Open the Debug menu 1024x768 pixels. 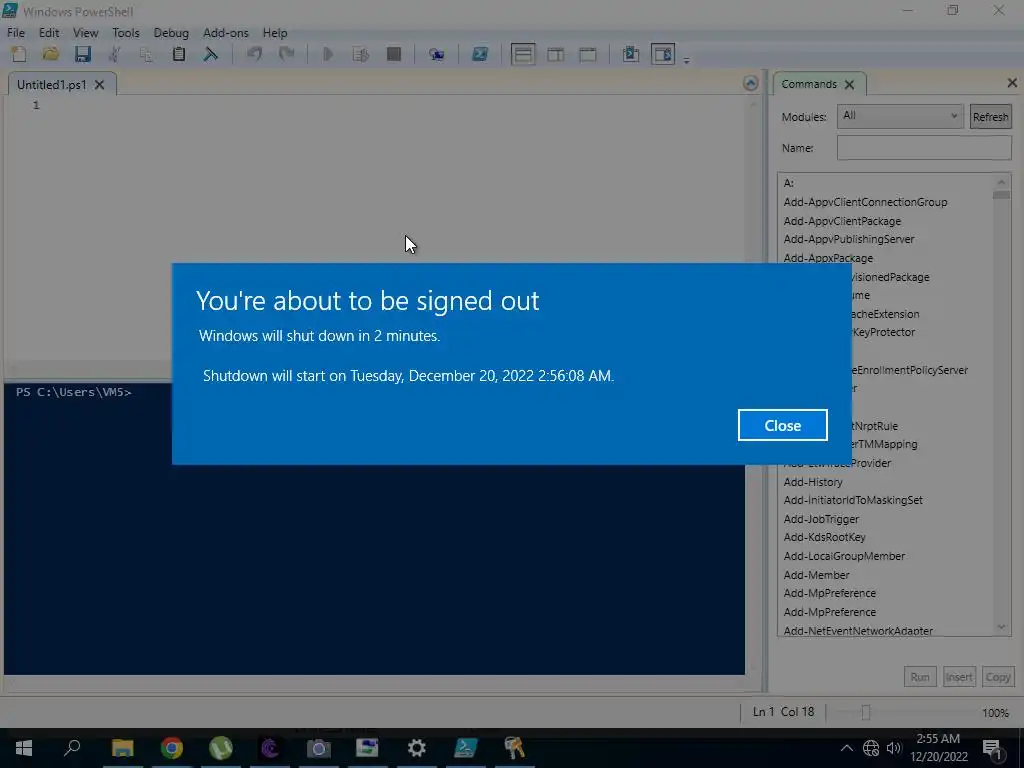(x=171, y=33)
